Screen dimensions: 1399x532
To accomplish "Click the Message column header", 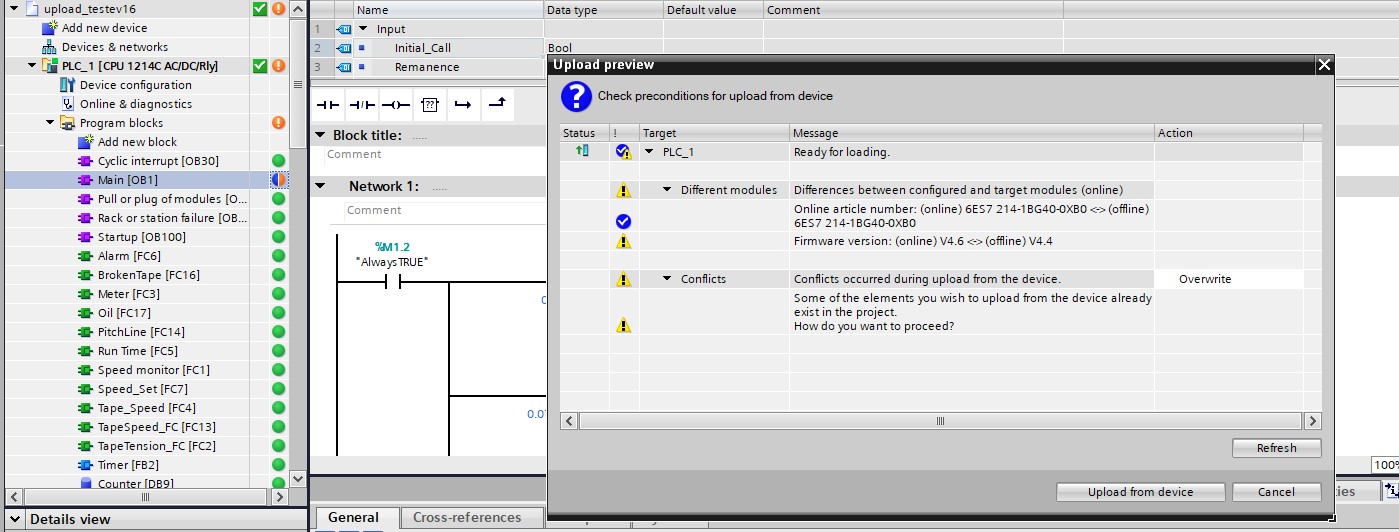I will click(x=971, y=133).
